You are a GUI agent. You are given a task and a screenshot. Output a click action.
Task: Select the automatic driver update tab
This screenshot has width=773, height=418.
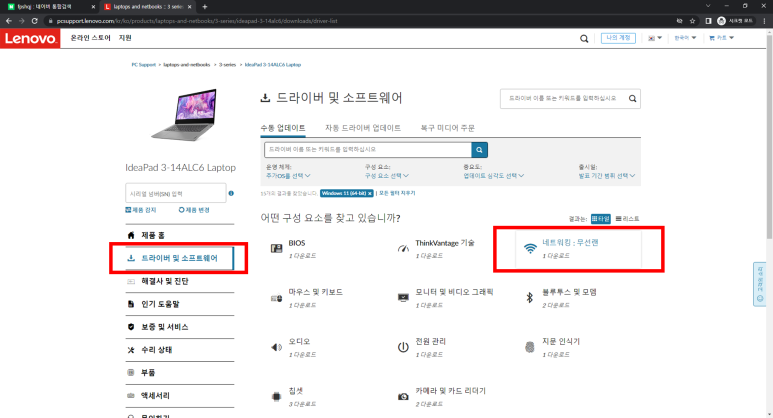point(363,128)
